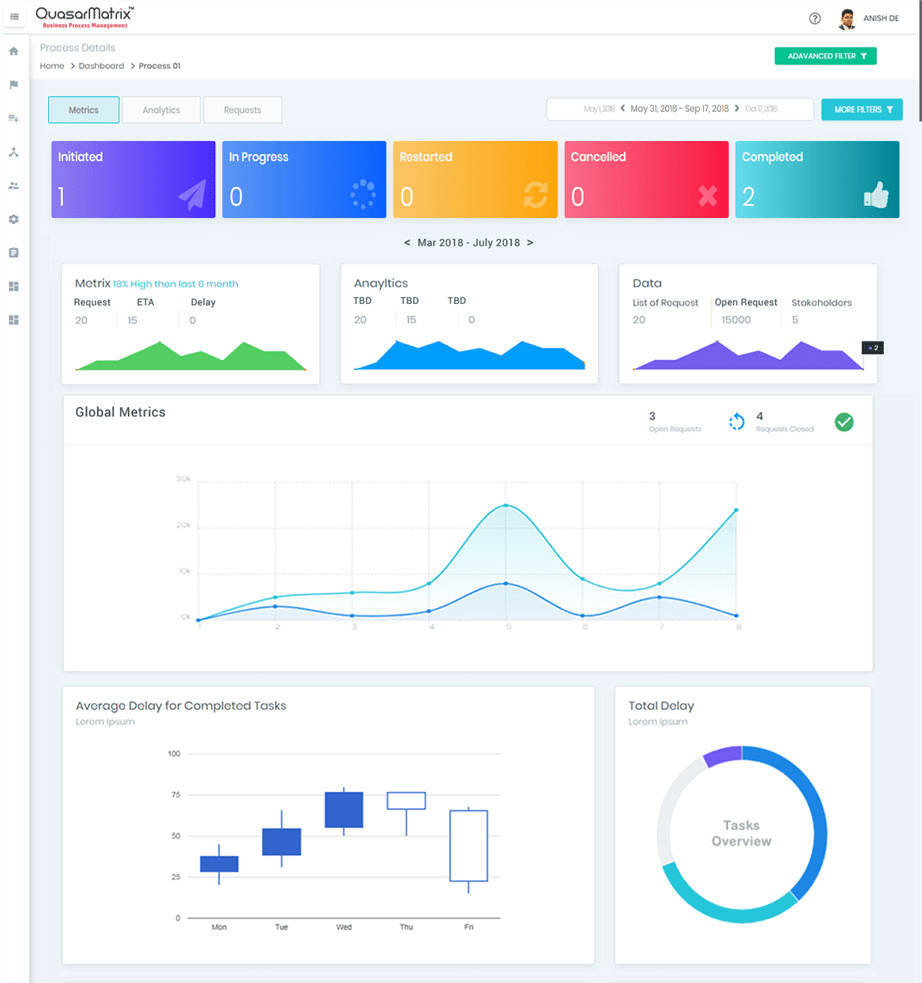
Task: Click the help question mark icon
Action: tap(815, 18)
